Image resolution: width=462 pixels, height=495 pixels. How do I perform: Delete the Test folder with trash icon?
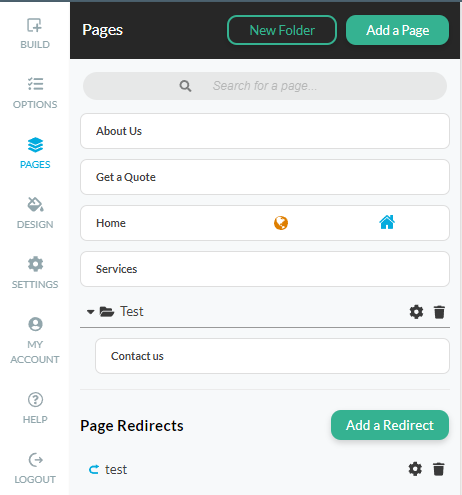pyautogui.click(x=439, y=312)
